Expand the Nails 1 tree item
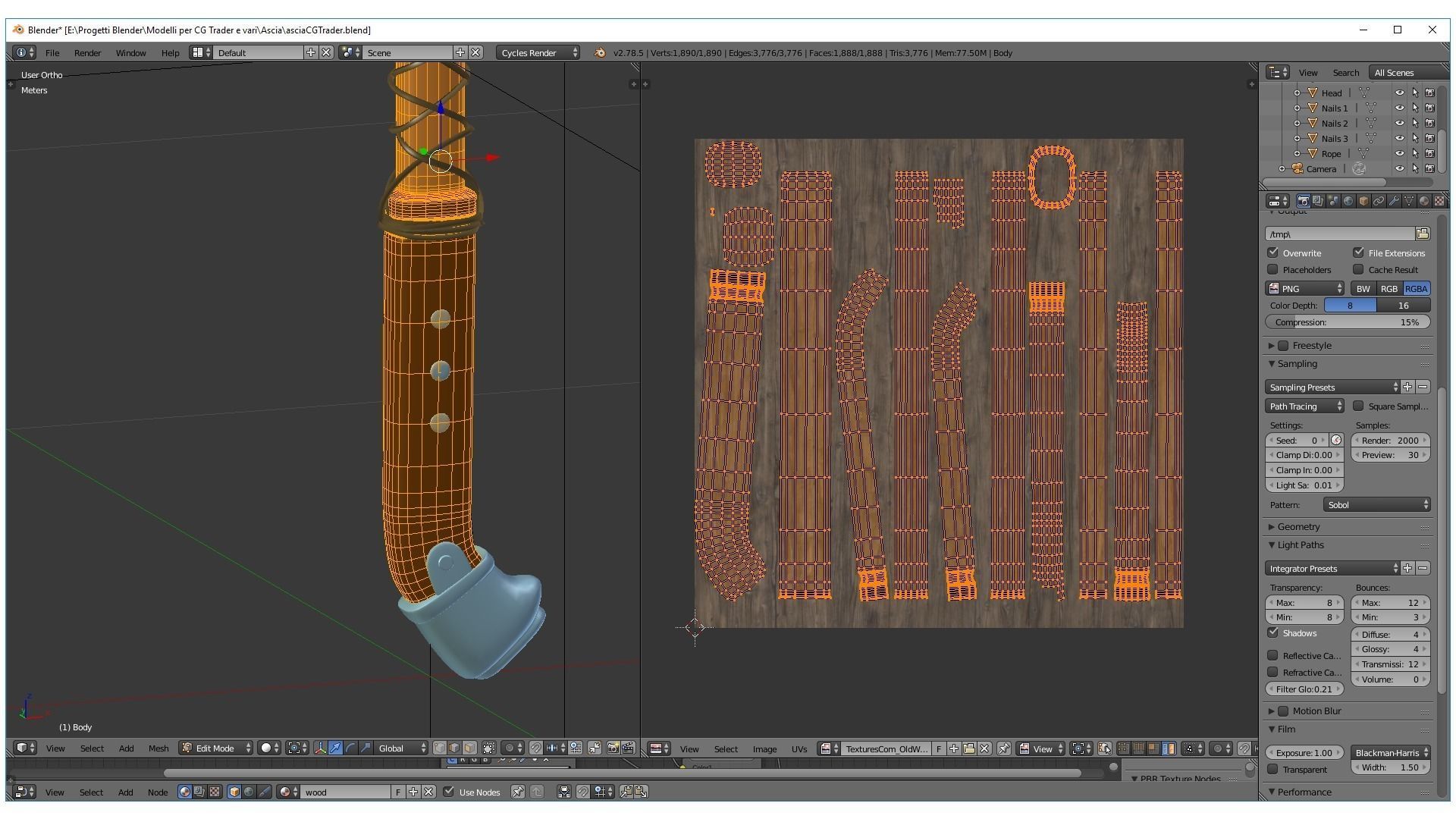The width and height of the screenshot is (1456, 819). [1297, 108]
